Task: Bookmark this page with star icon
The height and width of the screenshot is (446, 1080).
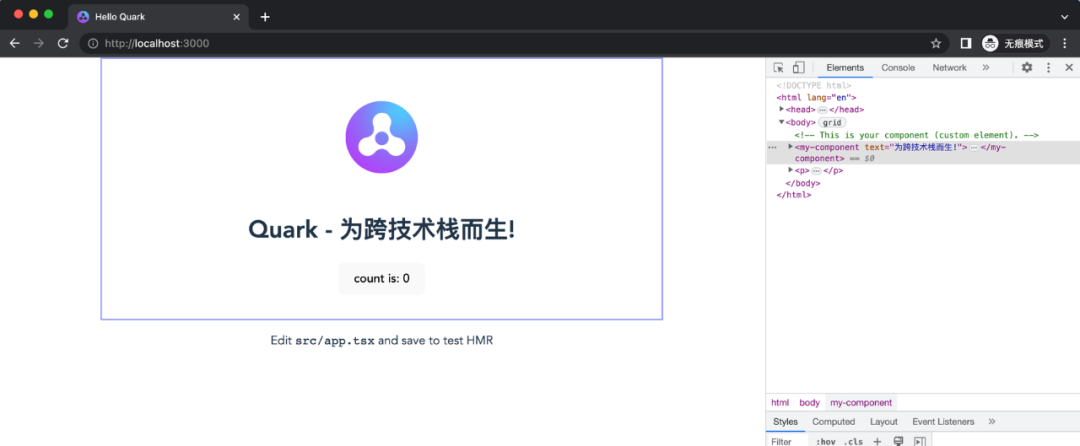Action: point(935,43)
